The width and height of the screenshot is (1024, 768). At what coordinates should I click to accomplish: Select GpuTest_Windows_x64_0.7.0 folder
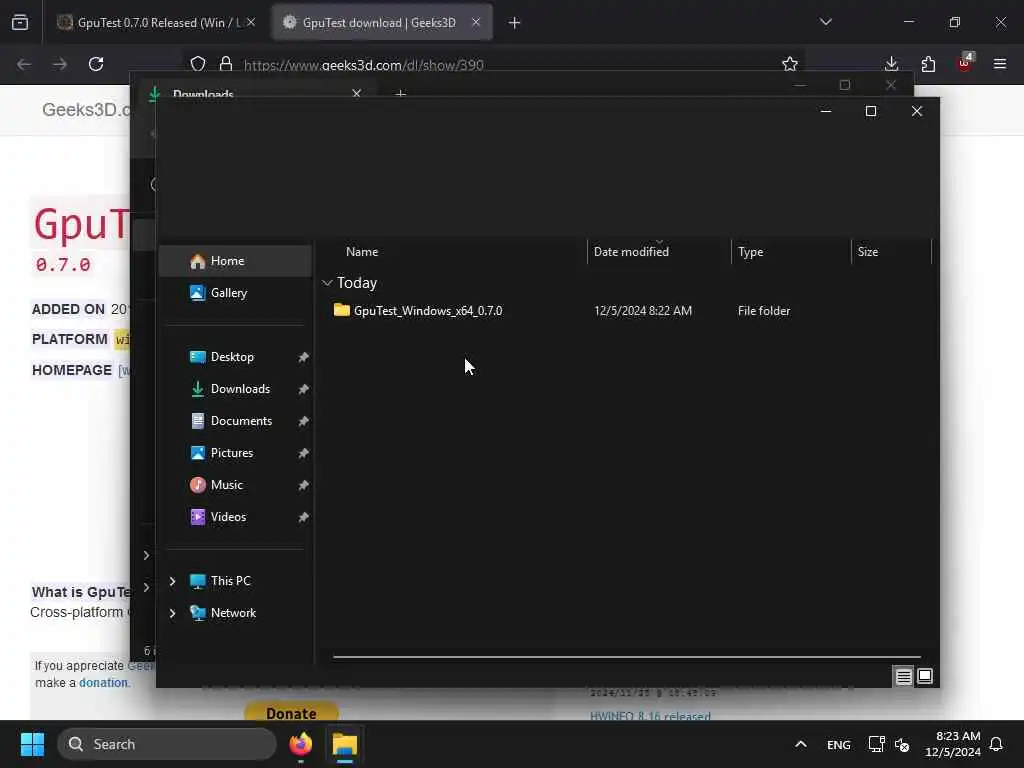(428, 311)
